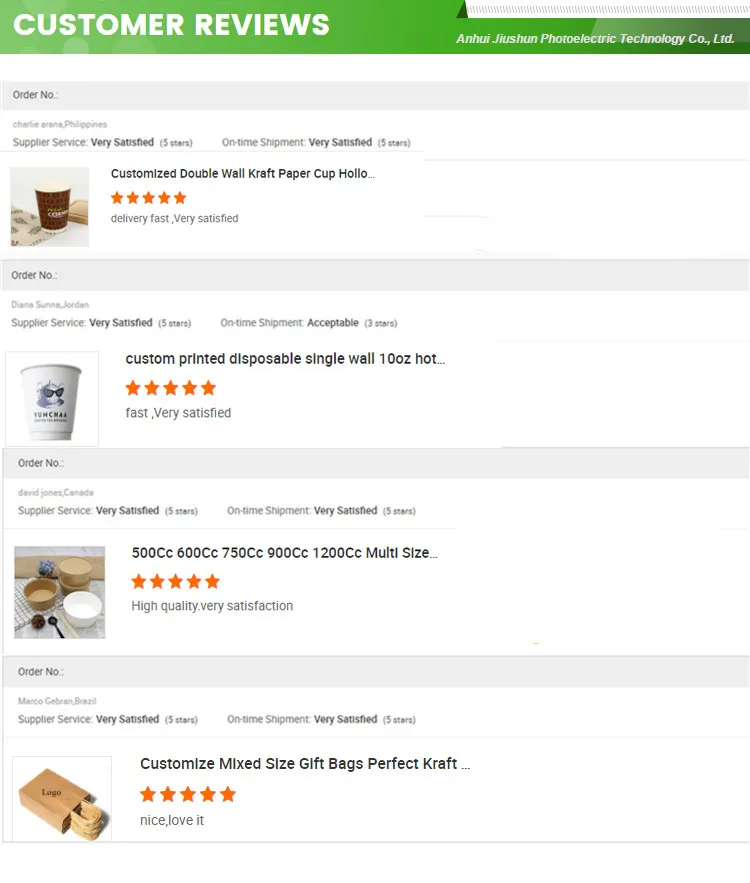Click the 'High quality.very satisfaction' review comment
Viewport: 750px width, 883px height.
(212, 606)
